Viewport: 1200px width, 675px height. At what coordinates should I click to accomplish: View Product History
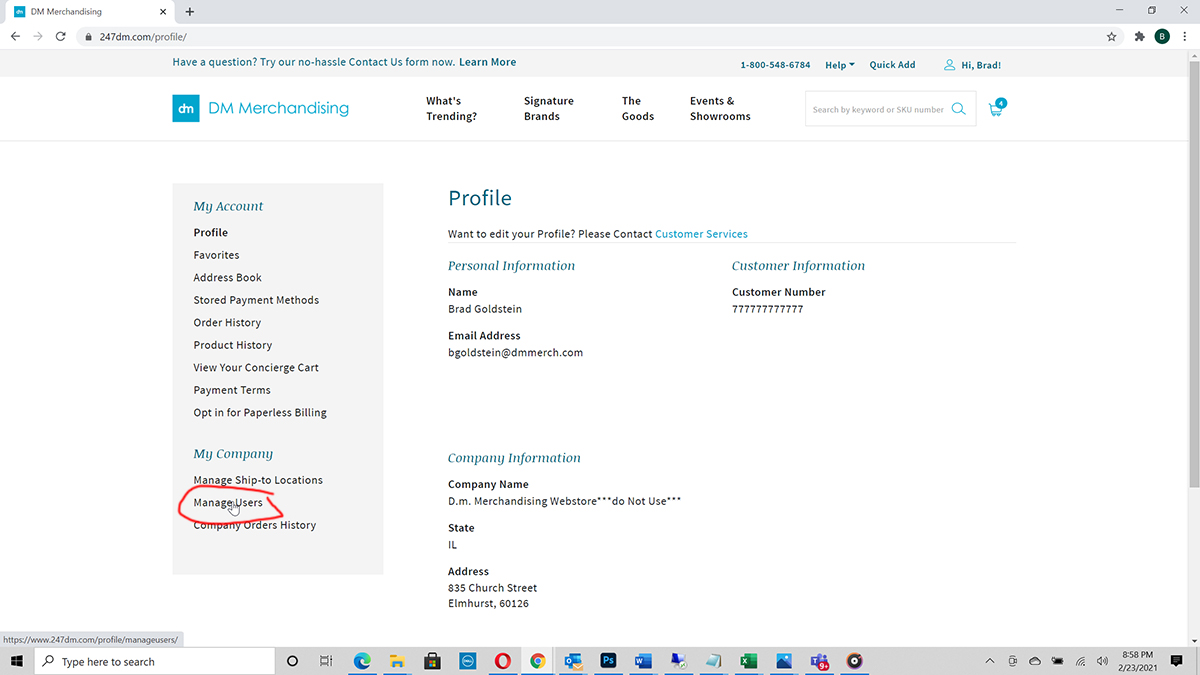tap(233, 345)
